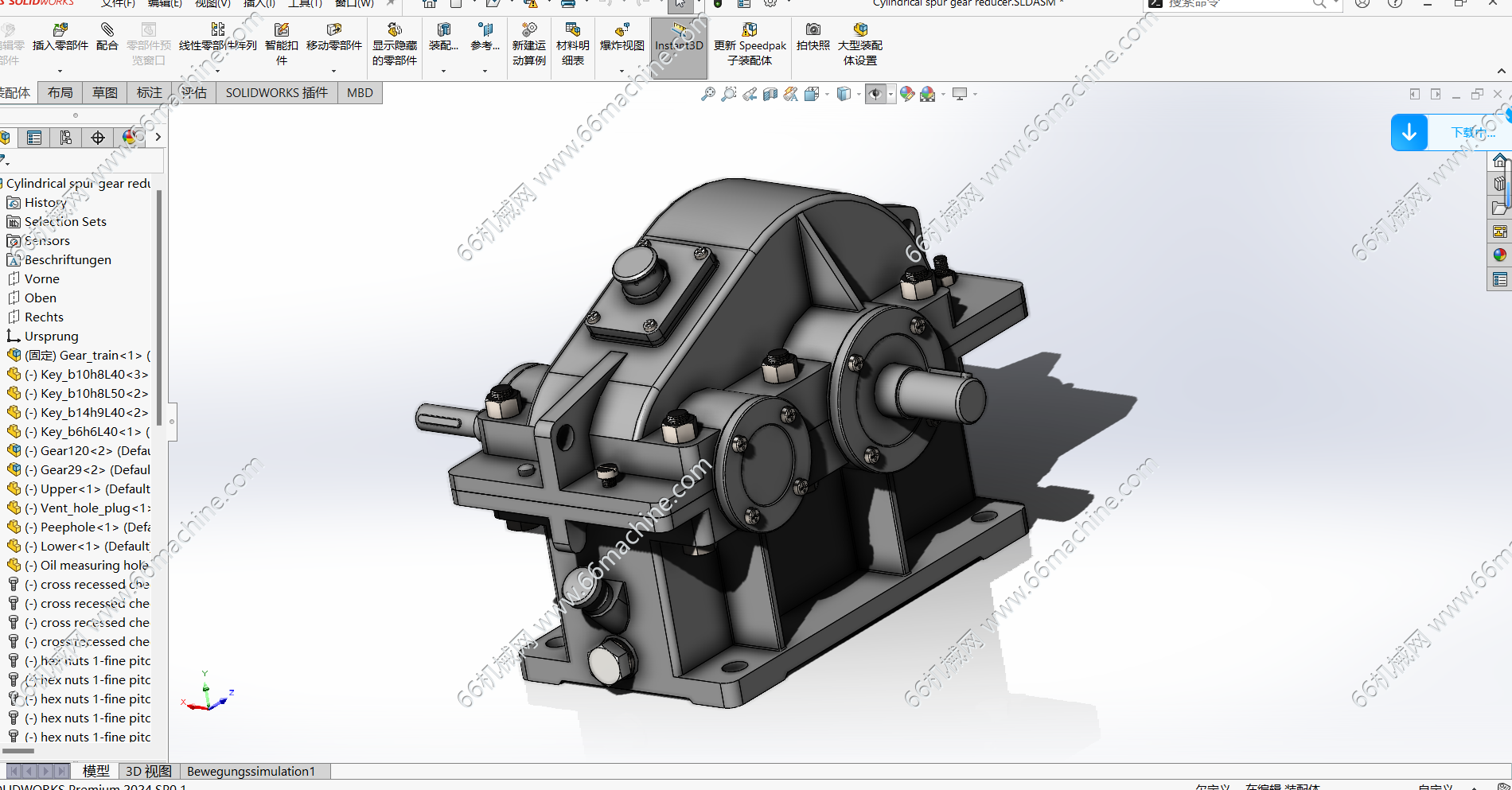Screen dimensions: 1512x790
Task: Click the Mate (配合) paperclip tool
Action: tap(107, 37)
